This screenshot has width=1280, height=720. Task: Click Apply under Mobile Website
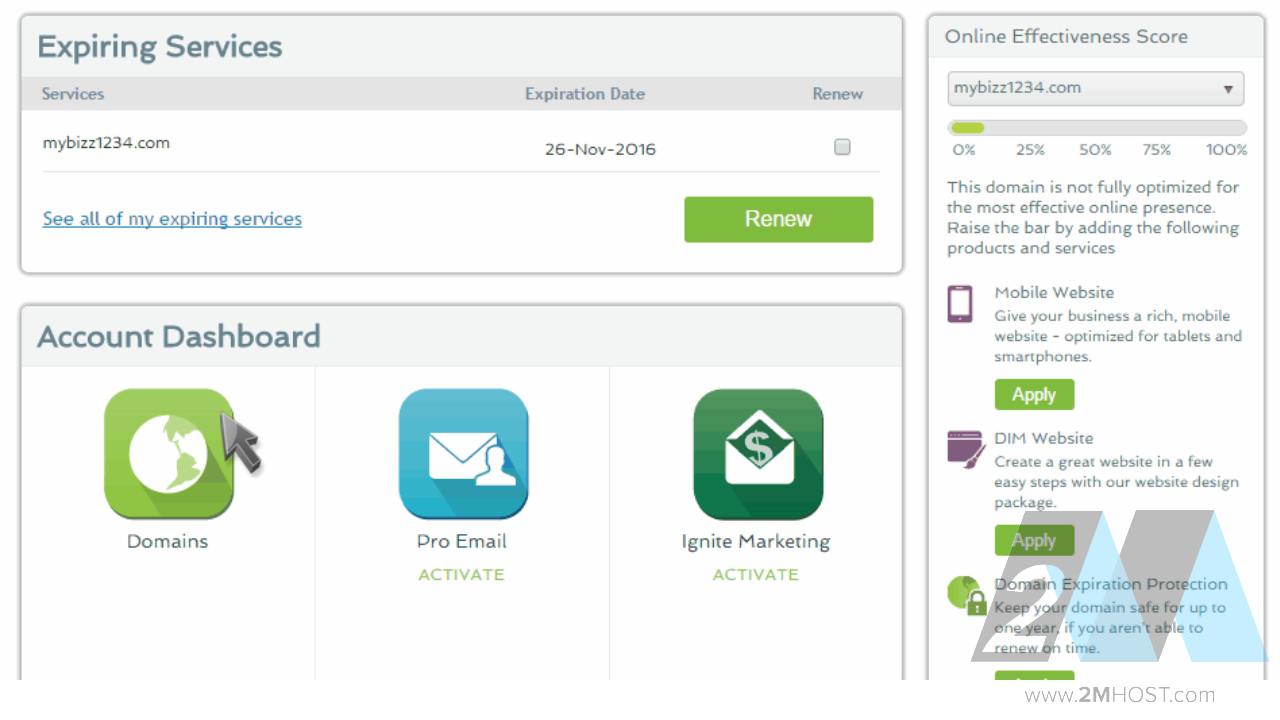click(1034, 394)
